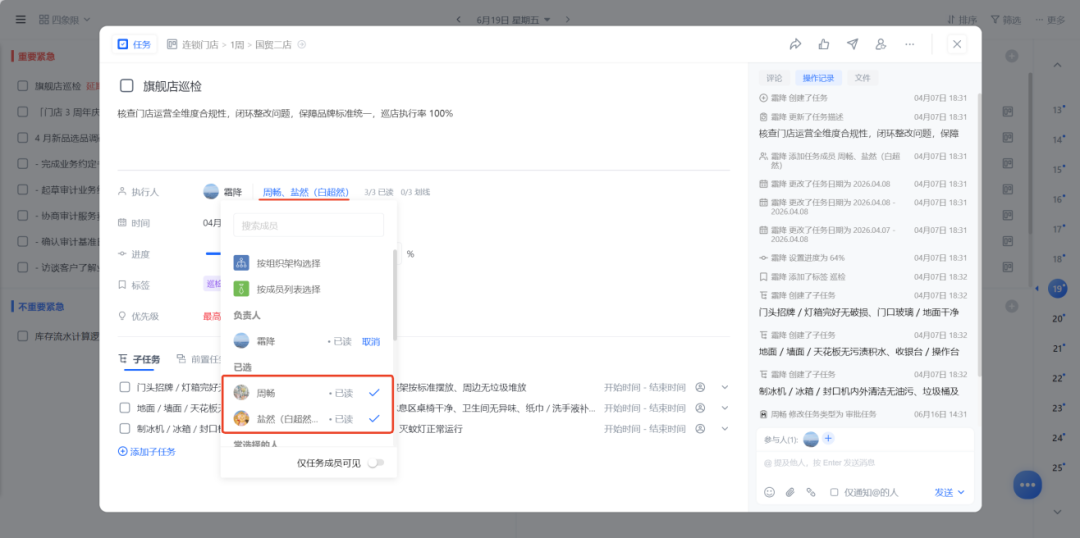Open the 发送 dropdown arrow
Viewport: 1080px width, 538px height.
(x=962, y=493)
